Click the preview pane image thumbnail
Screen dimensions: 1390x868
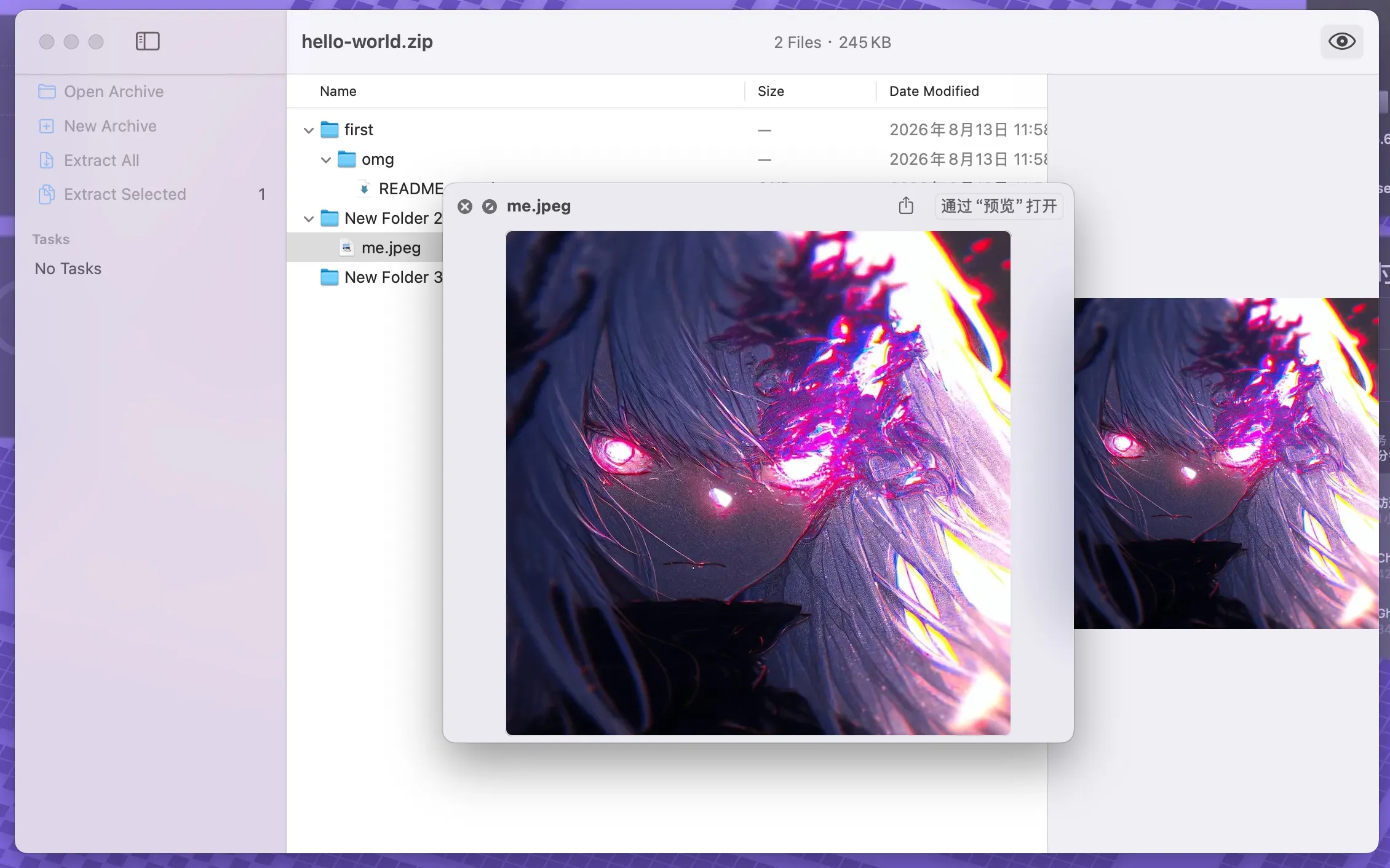tap(1226, 464)
